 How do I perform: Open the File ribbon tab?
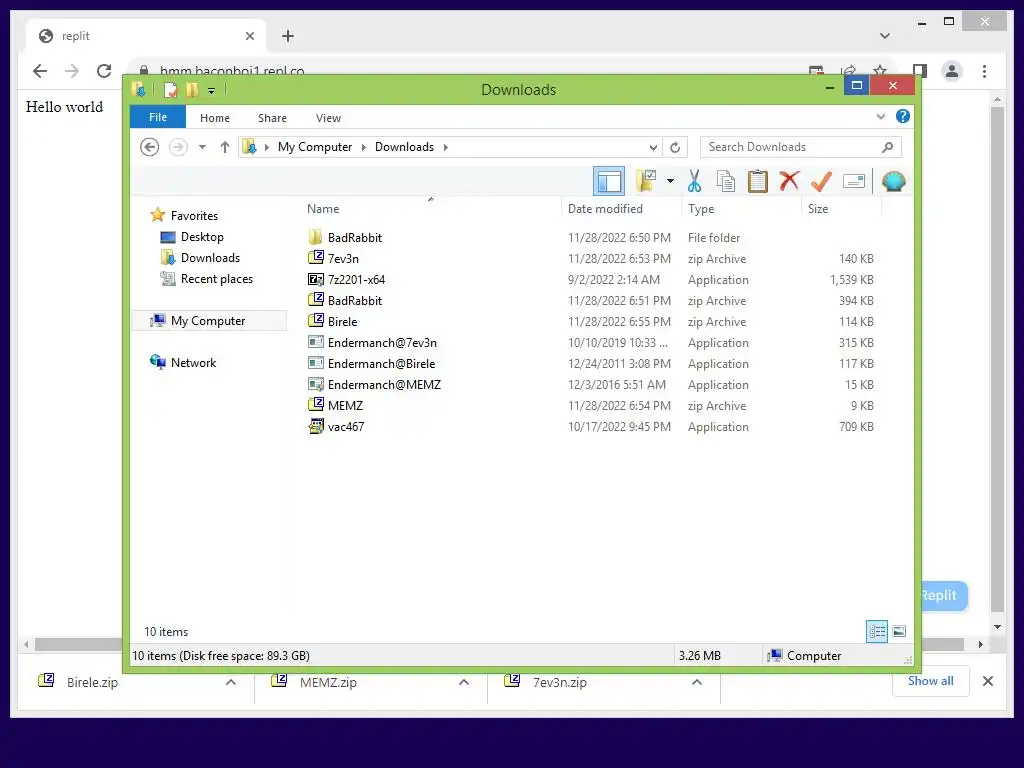point(158,117)
